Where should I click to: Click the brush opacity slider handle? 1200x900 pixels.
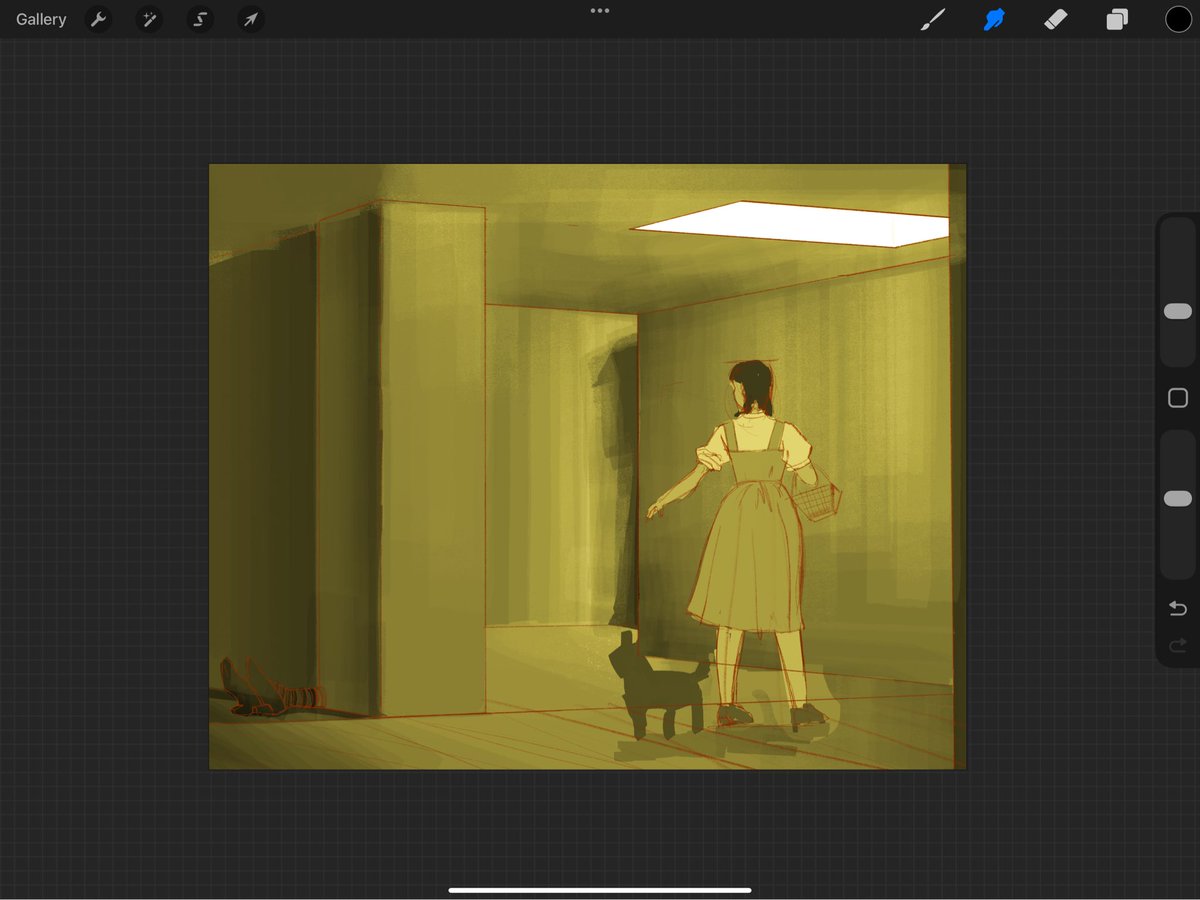(1178, 498)
